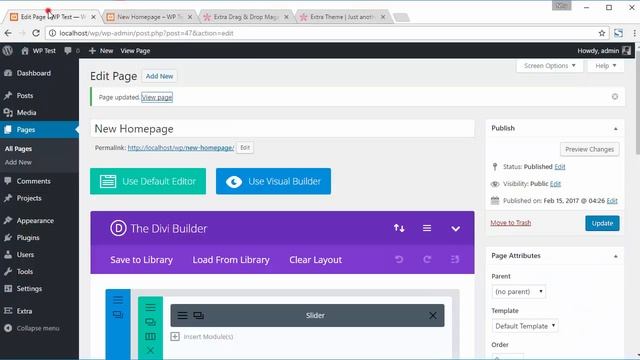Go back in browser

click(8, 33)
